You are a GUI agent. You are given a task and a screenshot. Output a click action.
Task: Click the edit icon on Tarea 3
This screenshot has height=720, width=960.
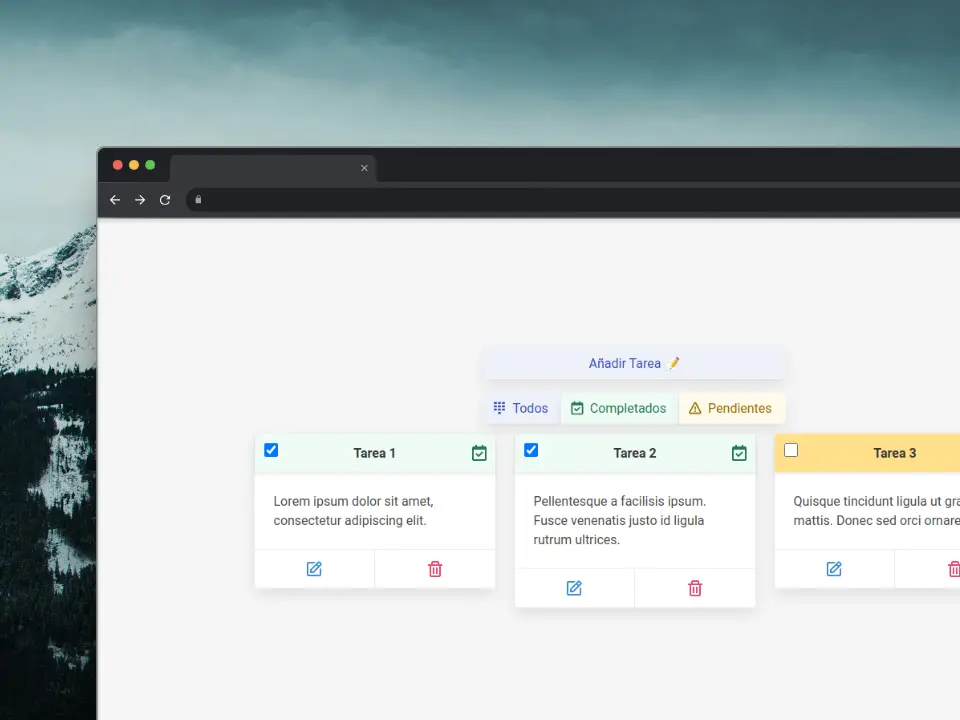pos(834,568)
